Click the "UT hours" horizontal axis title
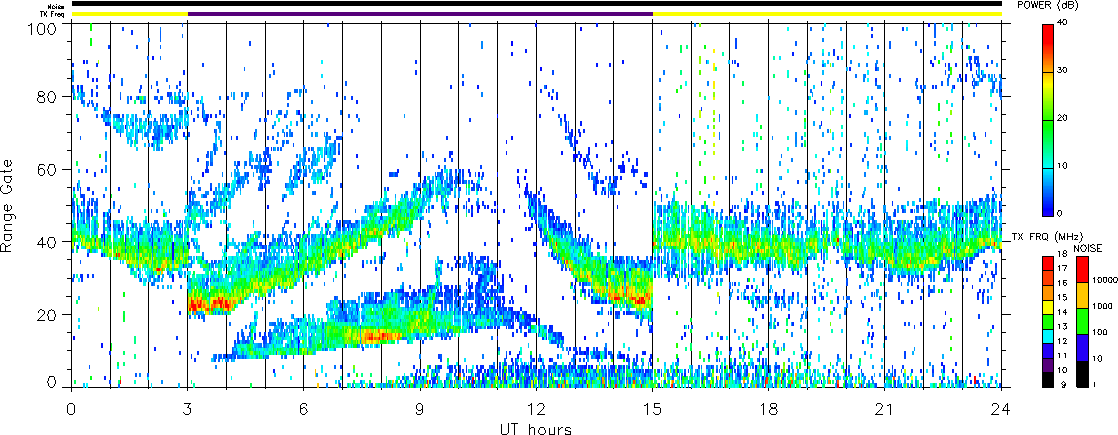The height and width of the screenshot is (435, 1118). click(535, 428)
